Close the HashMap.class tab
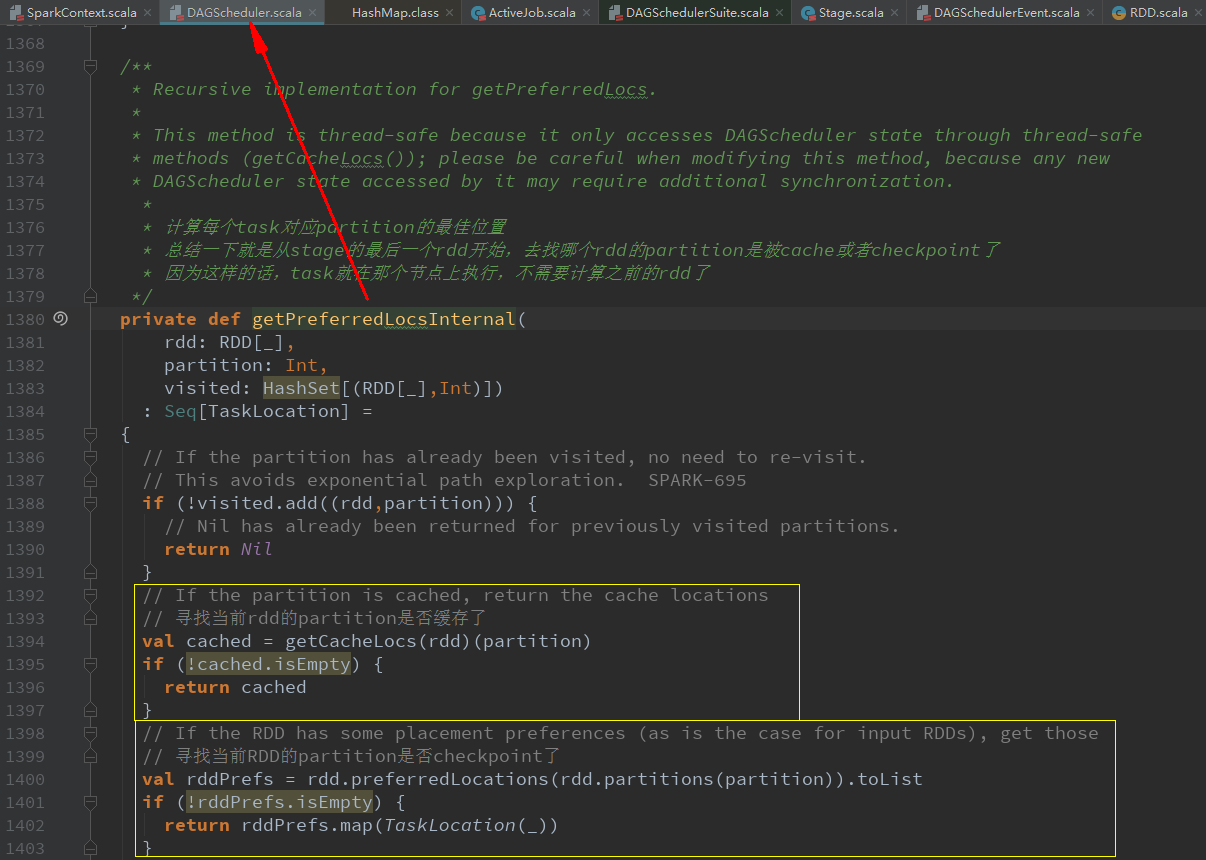Viewport: 1206px width, 860px height. coord(449,13)
